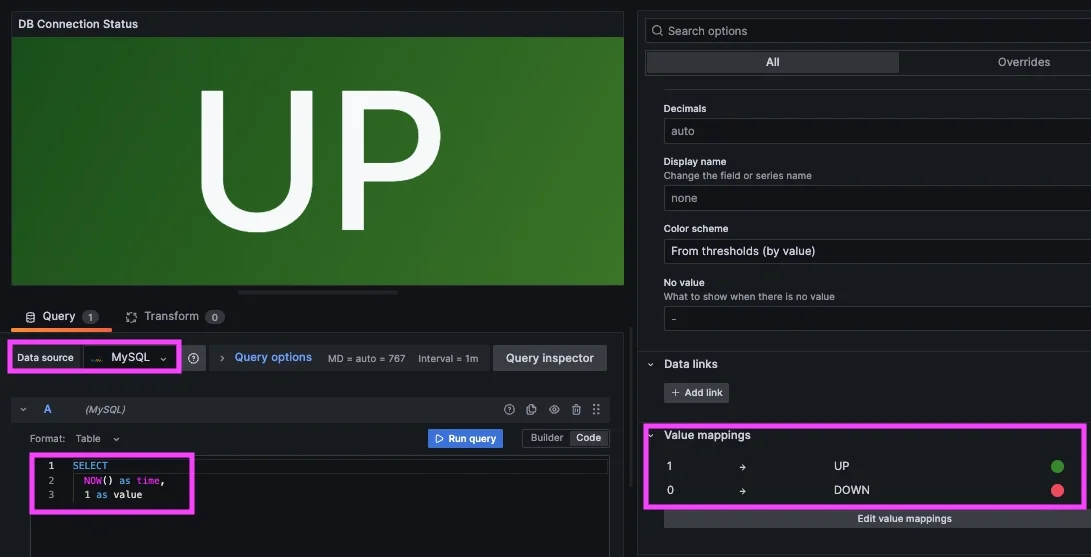Image resolution: width=1091 pixels, height=557 pixels.
Task: Click the DB Connection Status panel title
Action: point(78,24)
